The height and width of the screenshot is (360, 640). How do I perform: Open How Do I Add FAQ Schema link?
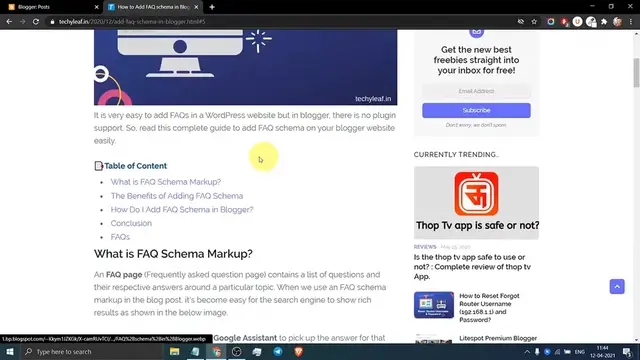[x=182, y=209]
